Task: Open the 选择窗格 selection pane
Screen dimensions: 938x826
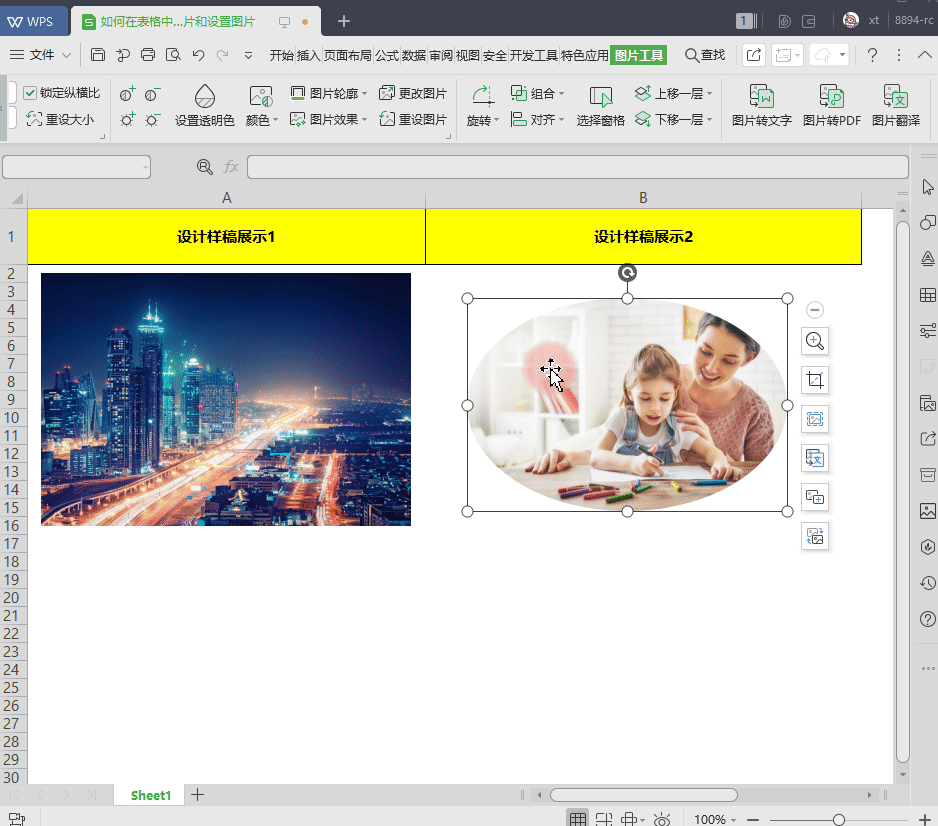Action: click(601, 105)
